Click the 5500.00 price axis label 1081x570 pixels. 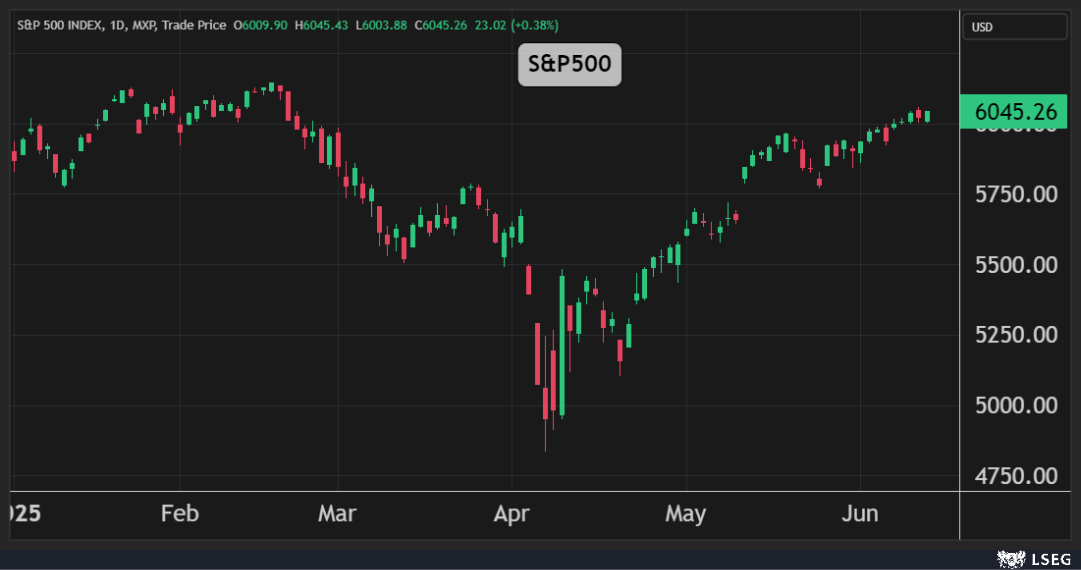pos(1014,265)
